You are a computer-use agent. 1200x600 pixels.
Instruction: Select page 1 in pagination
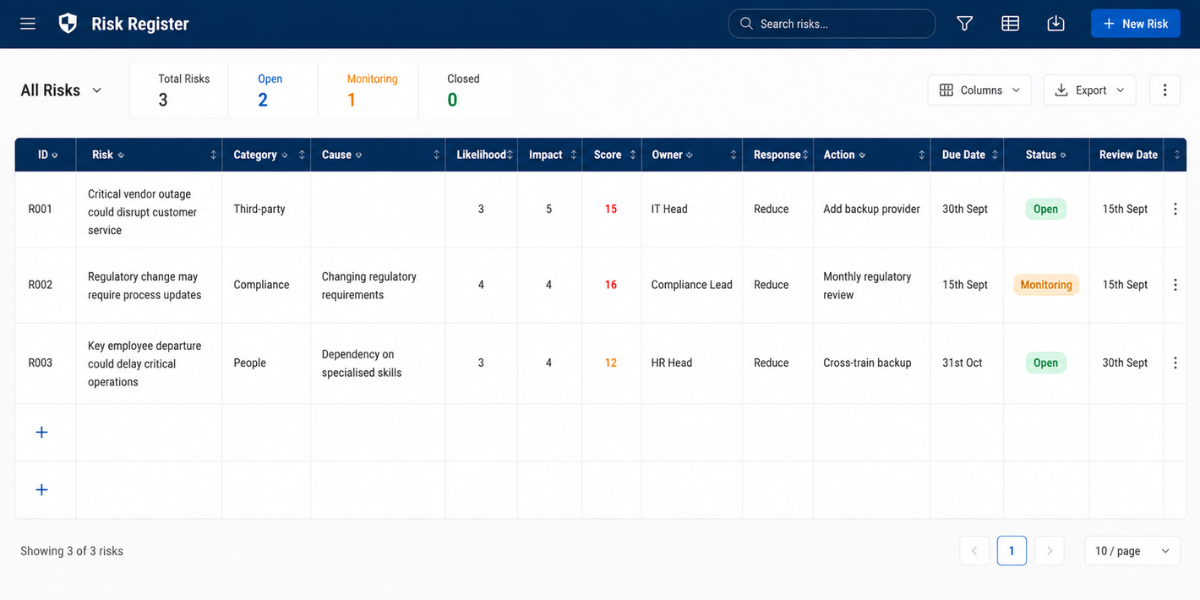[1012, 551]
